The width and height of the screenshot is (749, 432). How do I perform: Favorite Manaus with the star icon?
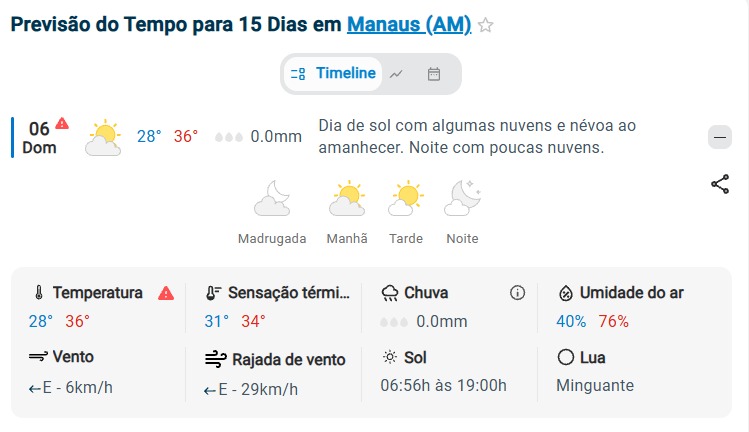coord(485,25)
